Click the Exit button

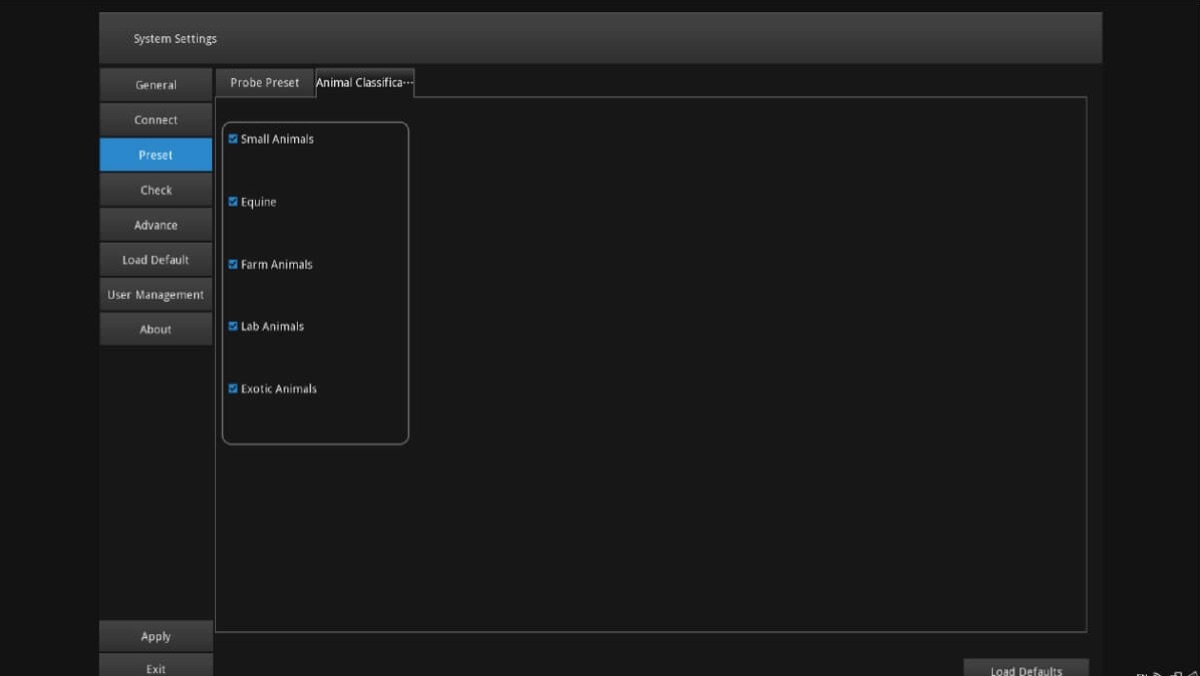pyautogui.click(x=156, y=668)
